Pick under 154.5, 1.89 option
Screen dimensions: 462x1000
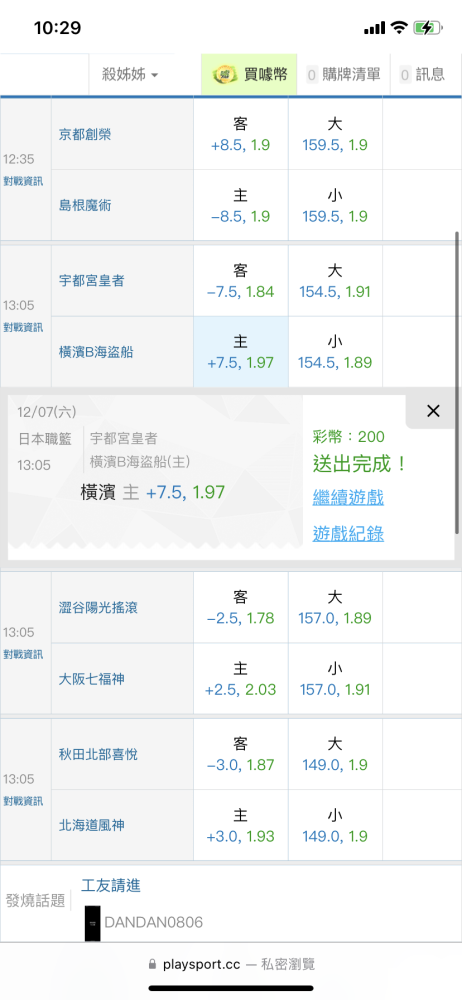[x=334, y=352]
